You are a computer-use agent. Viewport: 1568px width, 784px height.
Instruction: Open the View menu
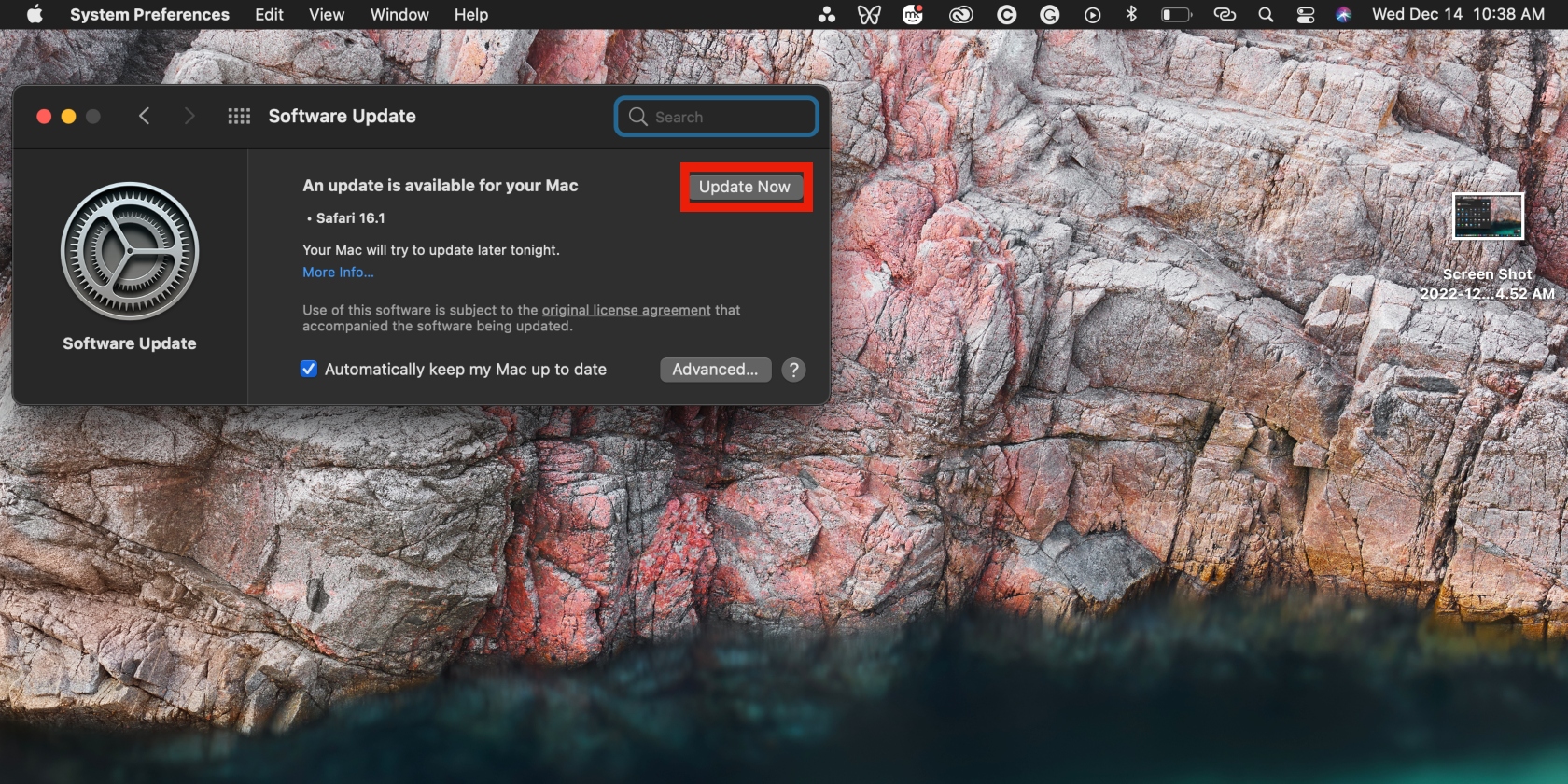coord(327,15)
